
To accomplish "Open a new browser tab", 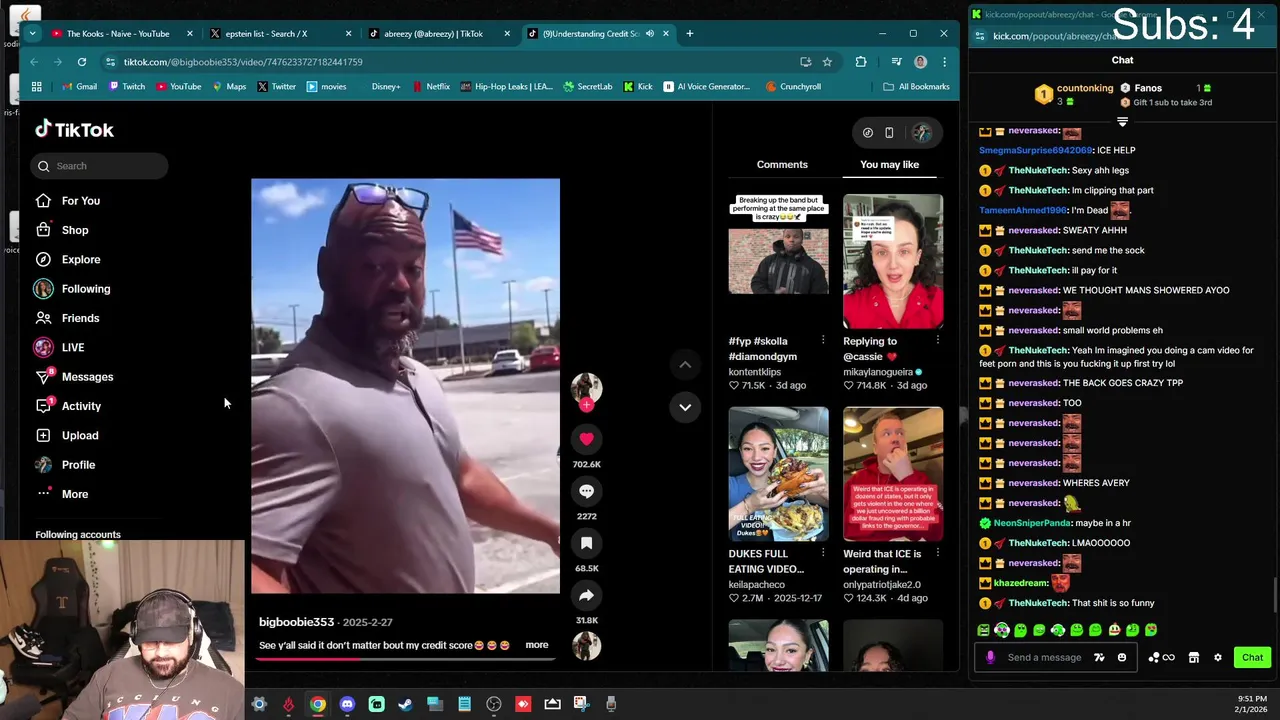I will [x=689, y=34].
